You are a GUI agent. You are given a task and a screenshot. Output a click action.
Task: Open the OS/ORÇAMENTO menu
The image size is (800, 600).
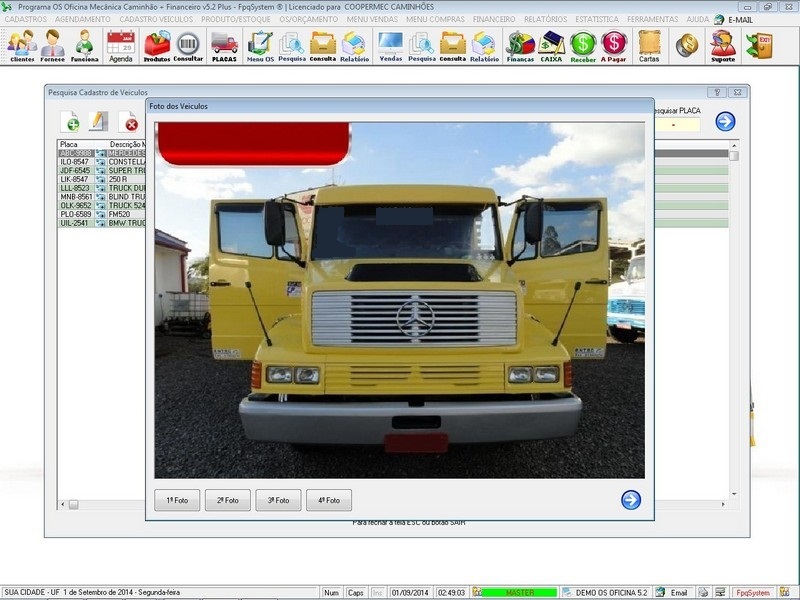pos(309,19)
